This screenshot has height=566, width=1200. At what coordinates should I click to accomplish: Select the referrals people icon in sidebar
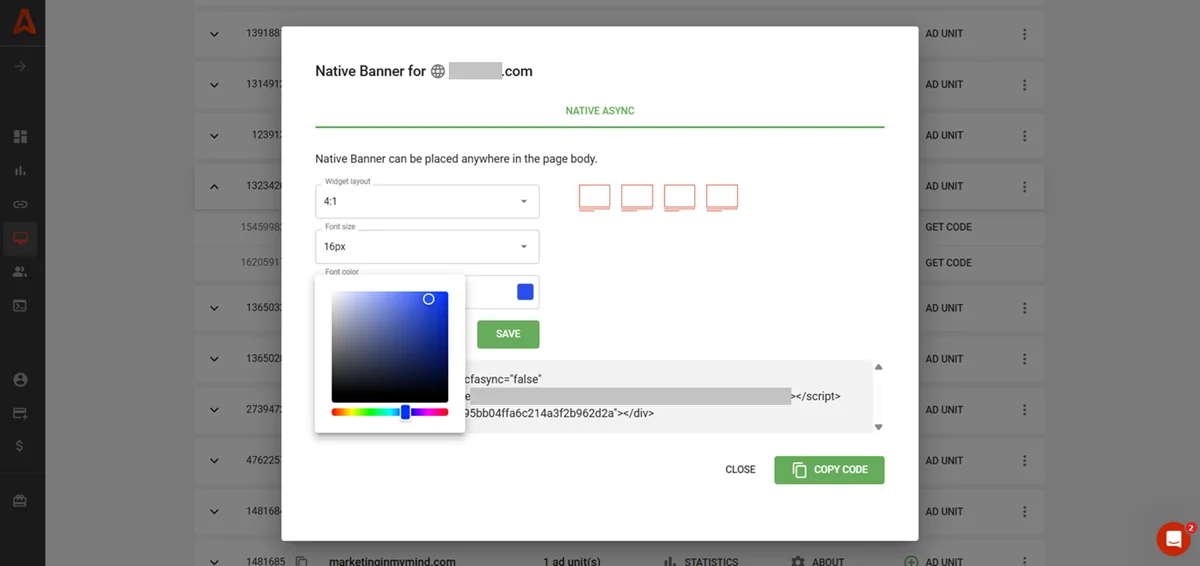(20, 271)
